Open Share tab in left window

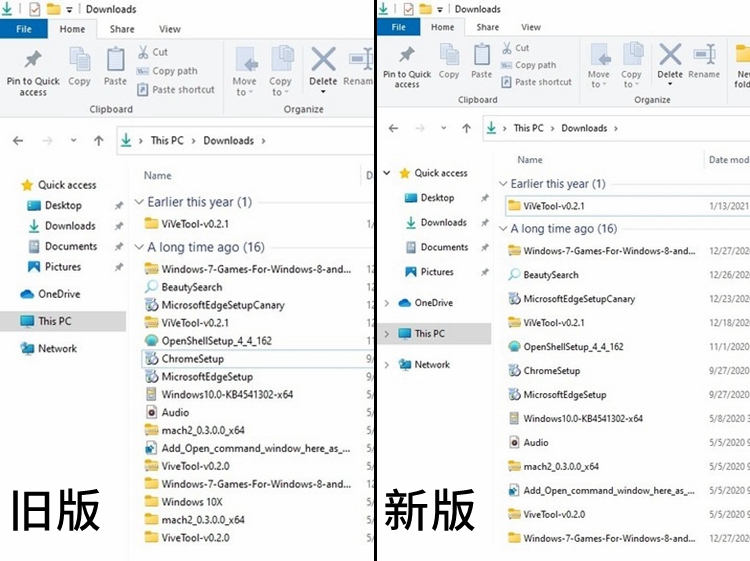click(x=122, y=29)
